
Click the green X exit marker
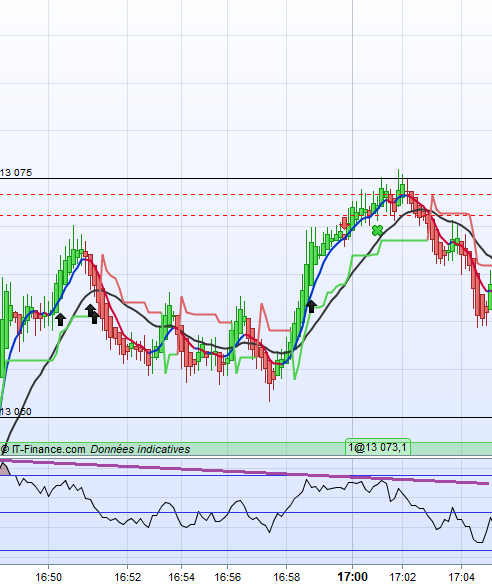pyautogui.click(x=377, y=231)
